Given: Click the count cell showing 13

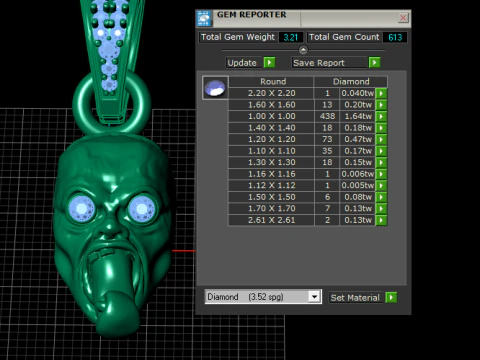Looking at the screenshot, I should (327, 105).
